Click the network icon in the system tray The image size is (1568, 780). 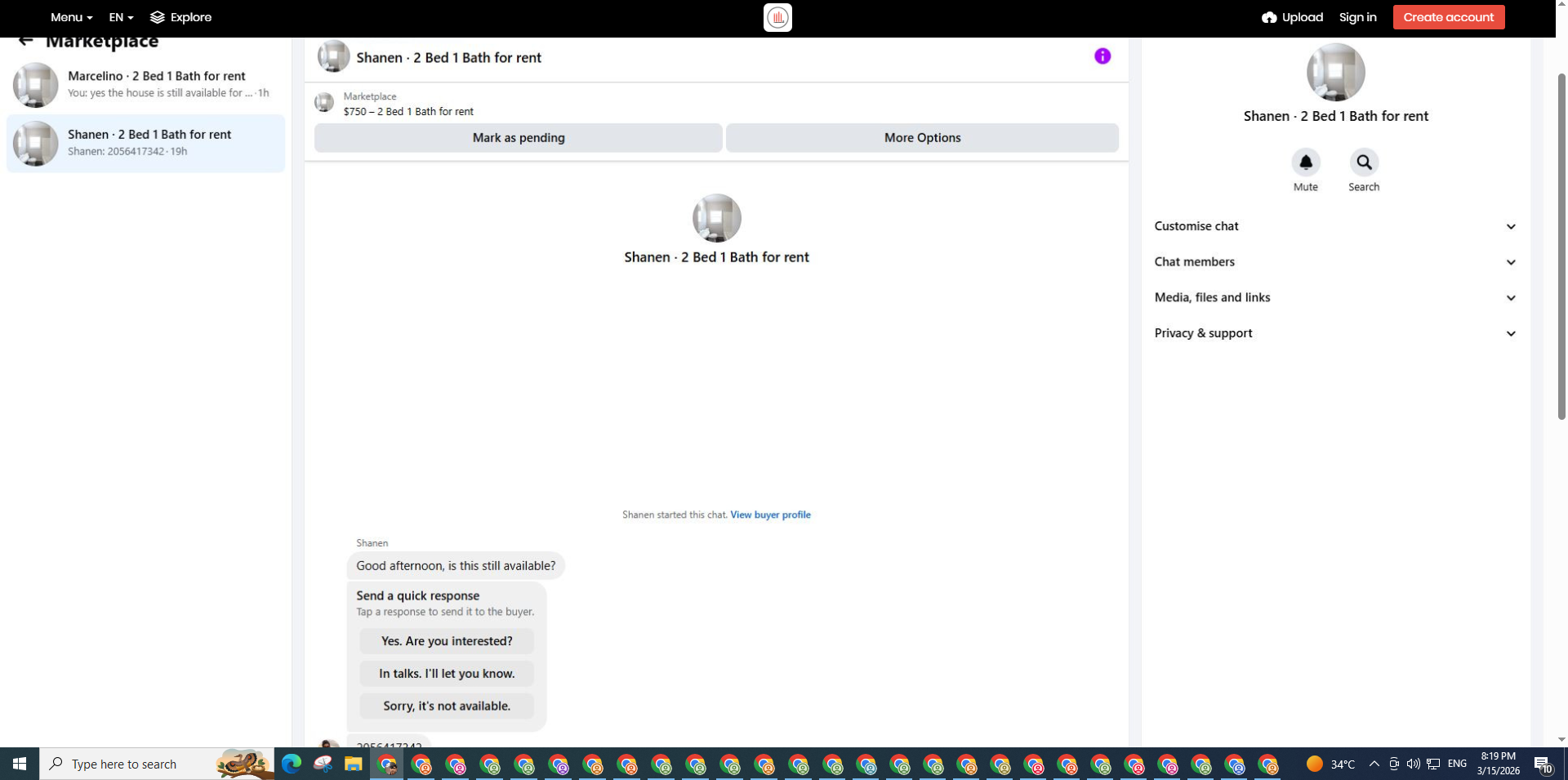point(1433,764)
